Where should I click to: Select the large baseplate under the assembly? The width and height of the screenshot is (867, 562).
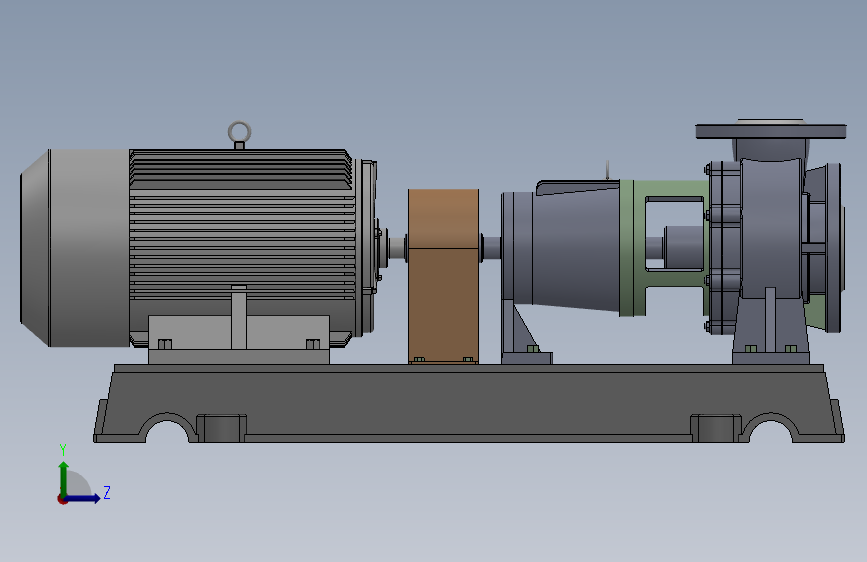pyautogui.click(x=469, y=403)
